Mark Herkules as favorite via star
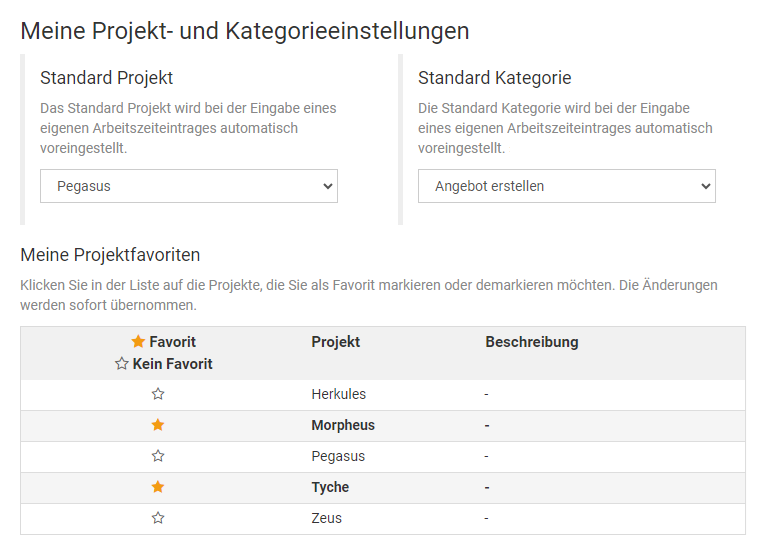Screen dimensions: 769x558 click(x=158, y=395)
